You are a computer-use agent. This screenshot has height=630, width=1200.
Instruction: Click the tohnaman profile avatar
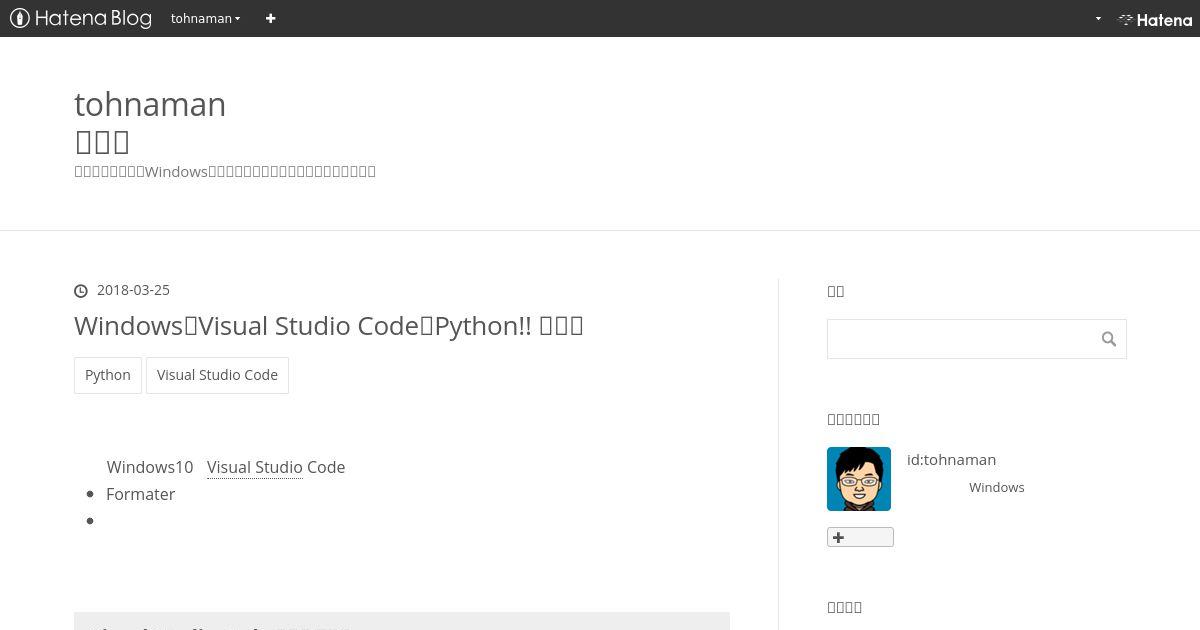tap(859, 479)
